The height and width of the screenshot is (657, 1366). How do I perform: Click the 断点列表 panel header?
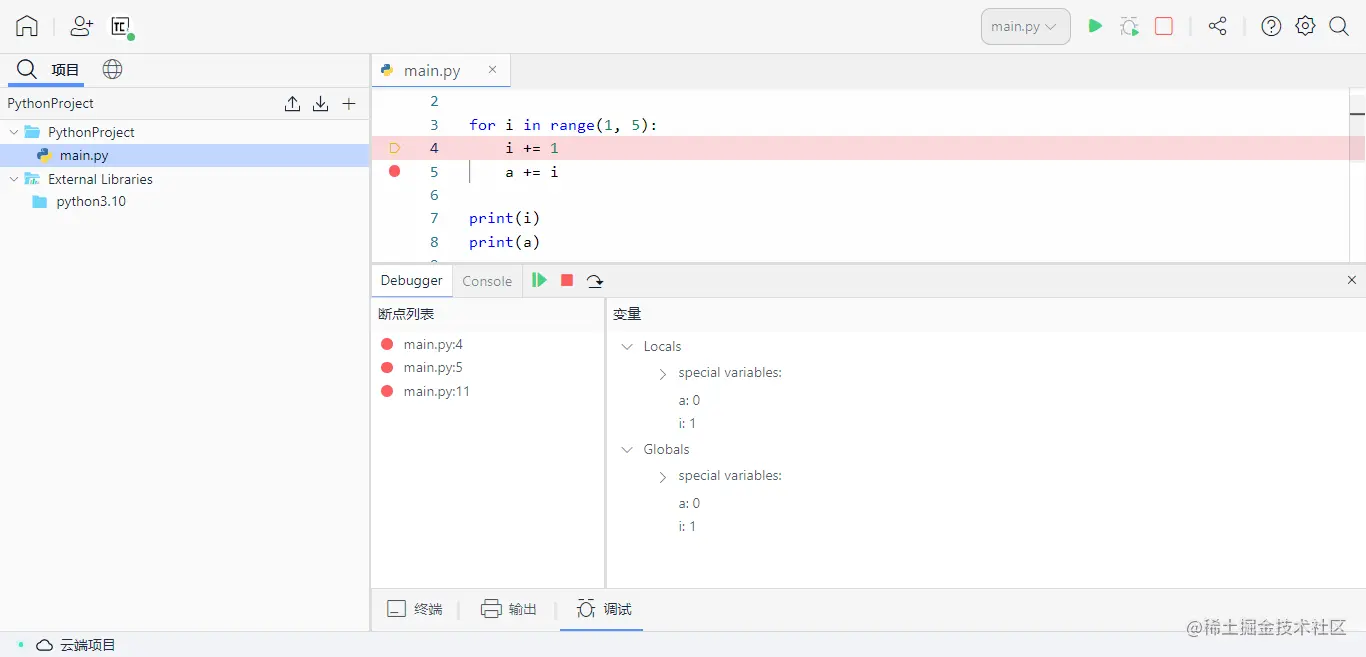click(406, 314)
